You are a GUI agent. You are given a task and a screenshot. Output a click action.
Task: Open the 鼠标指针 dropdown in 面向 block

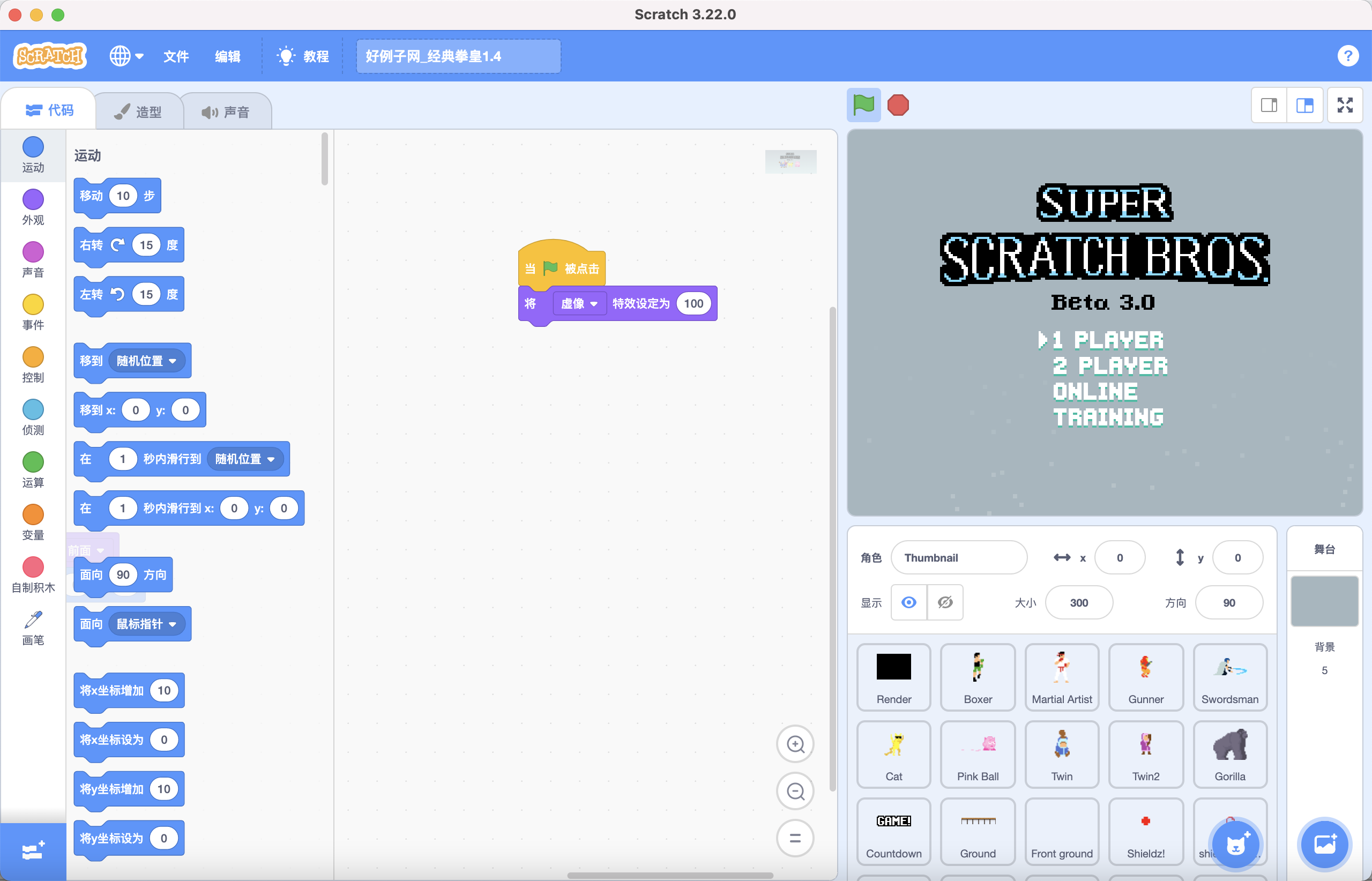click(146, 624)
